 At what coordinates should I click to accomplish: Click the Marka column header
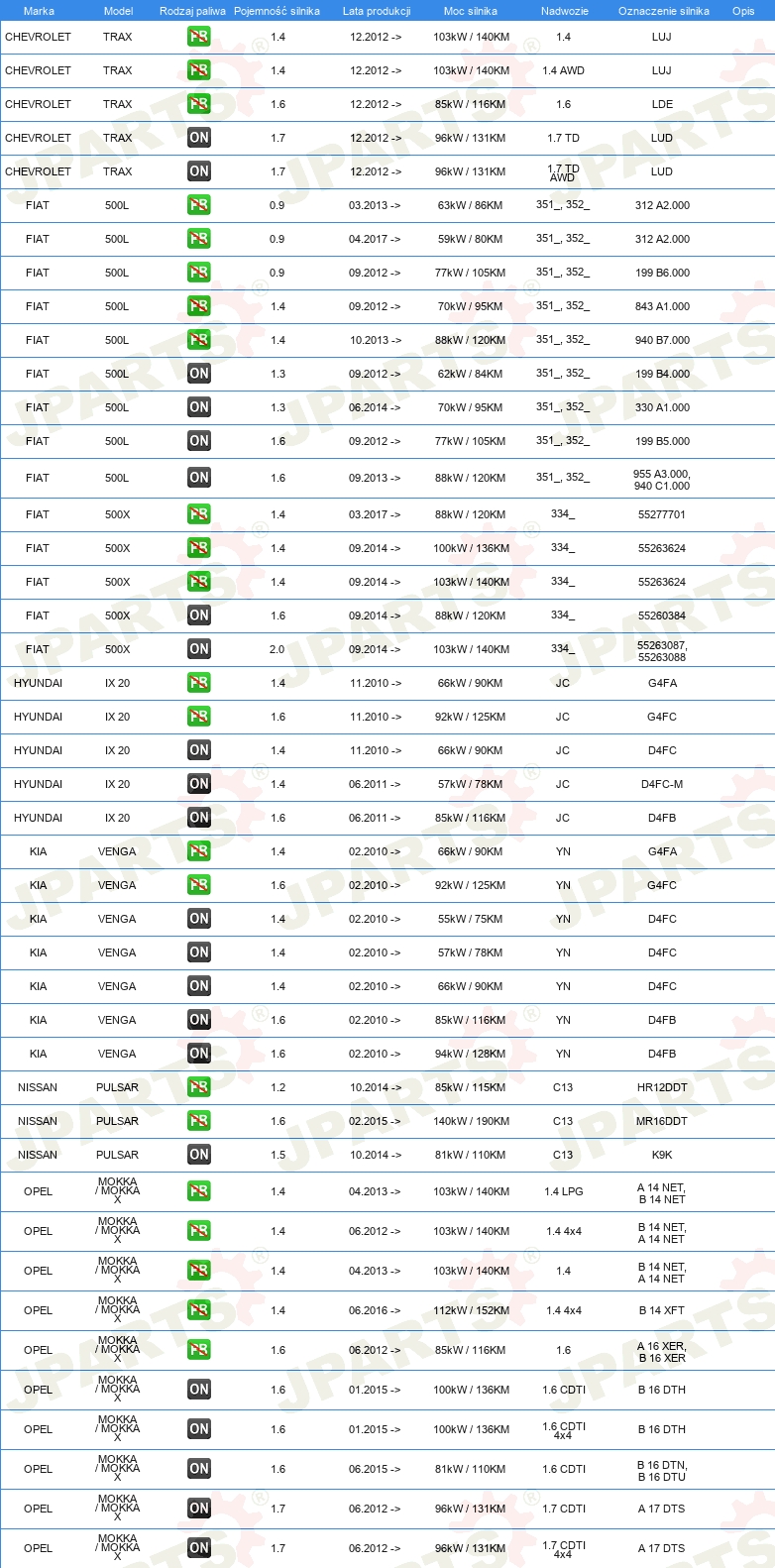coord(39,11)
